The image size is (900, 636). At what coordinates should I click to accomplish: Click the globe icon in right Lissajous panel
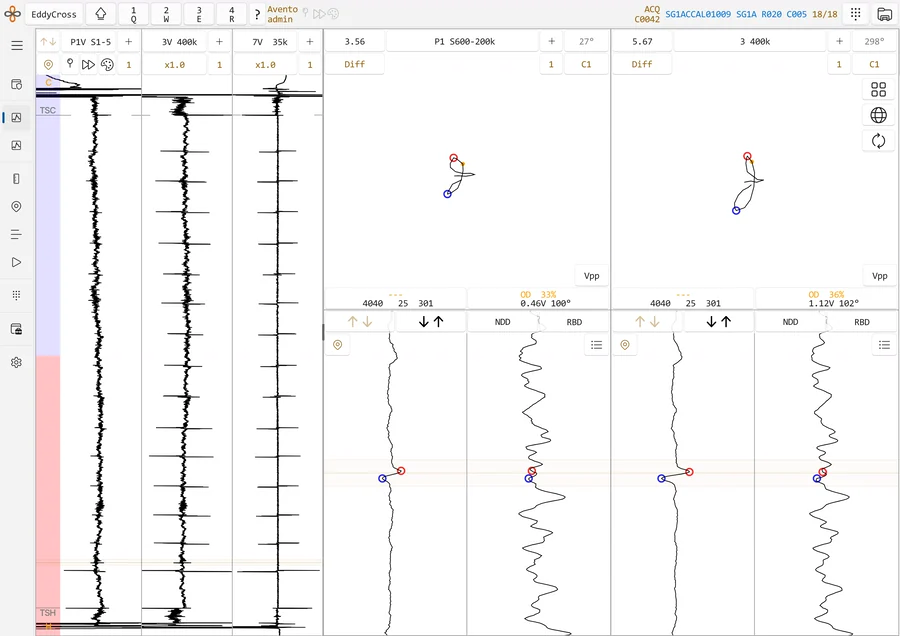click(x=878, y=115)
